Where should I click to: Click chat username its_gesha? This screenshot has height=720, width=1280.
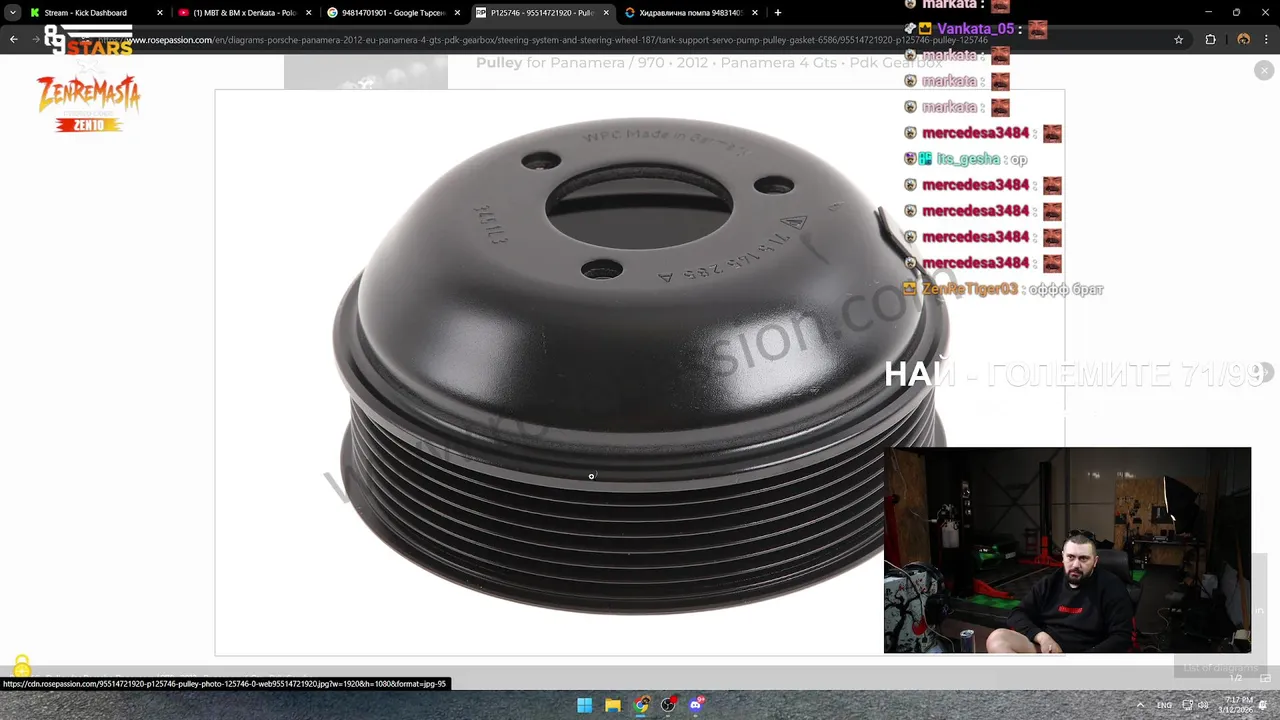[968, 159]
